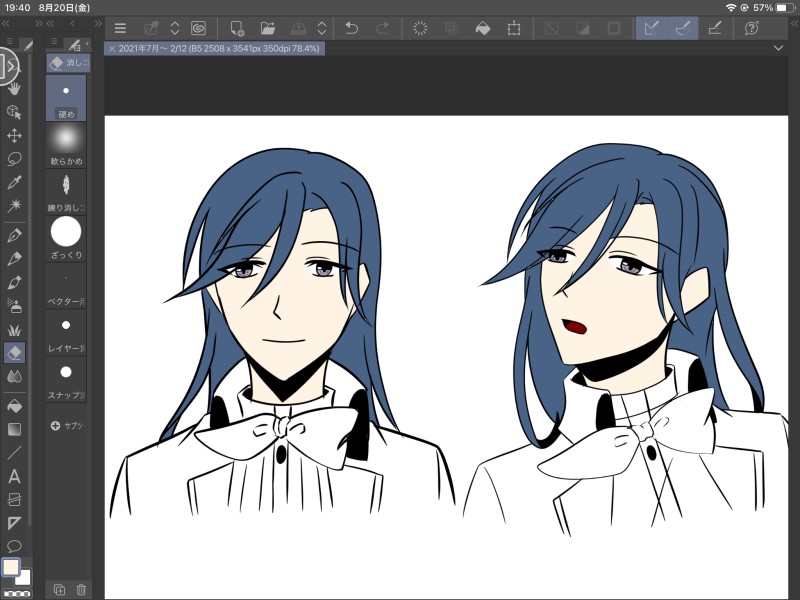The width and height of the screenshot is (800, 600).
Task: Select the Move layer tool
Action: point(14,135)
